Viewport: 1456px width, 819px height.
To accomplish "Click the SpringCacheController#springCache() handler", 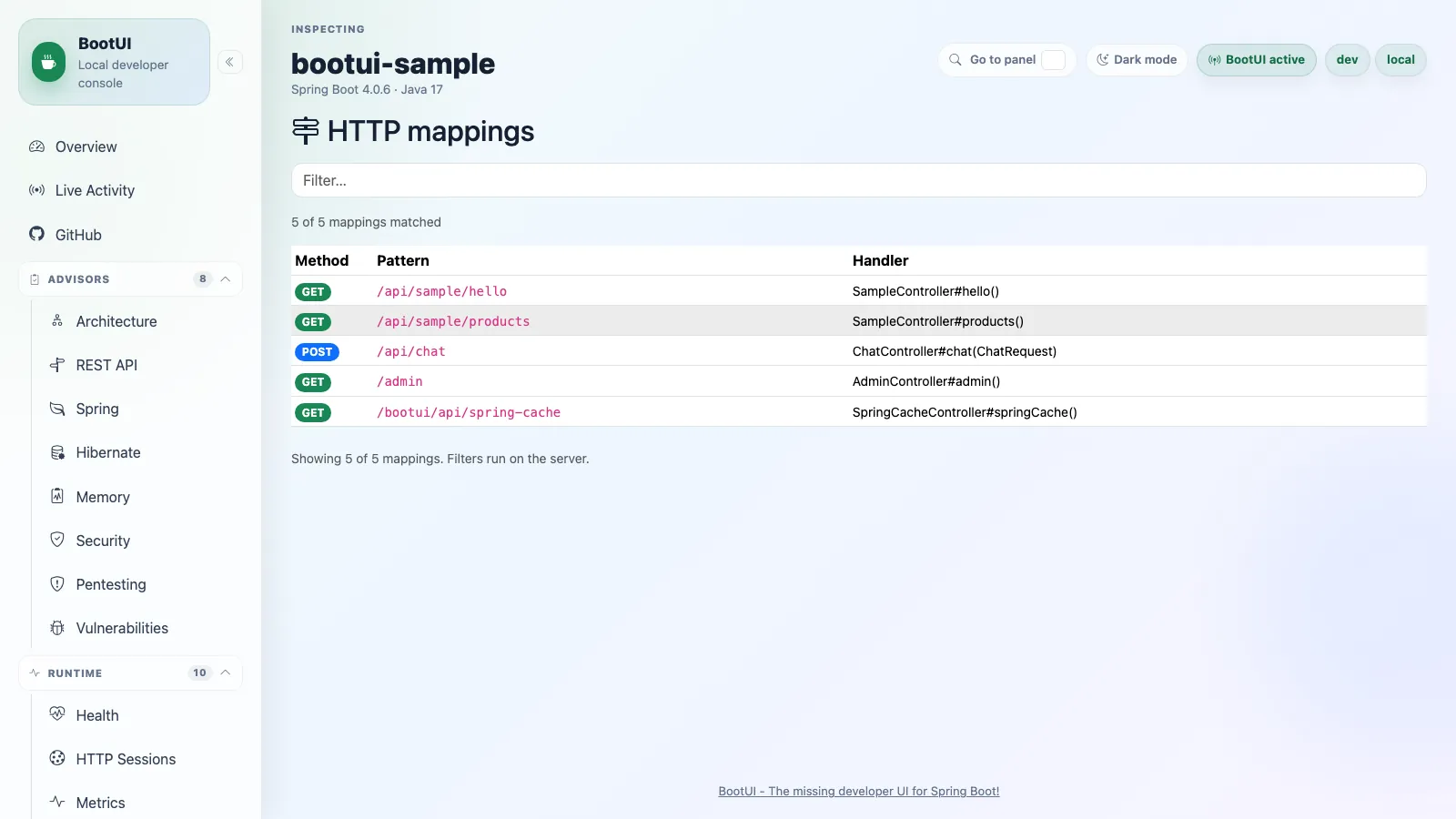I will point(965,412).
